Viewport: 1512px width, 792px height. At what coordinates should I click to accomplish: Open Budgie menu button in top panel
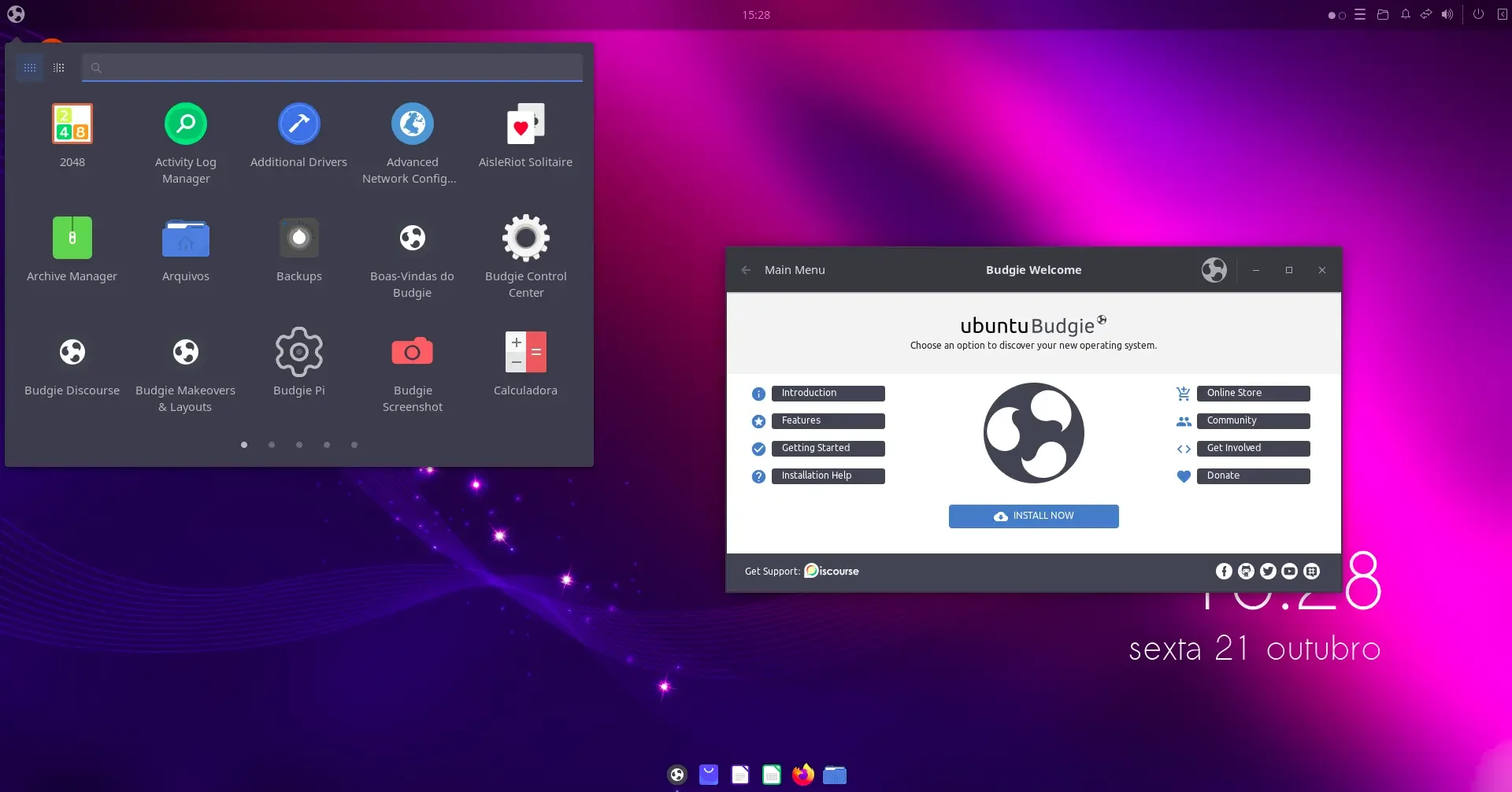tap(16, 14)
